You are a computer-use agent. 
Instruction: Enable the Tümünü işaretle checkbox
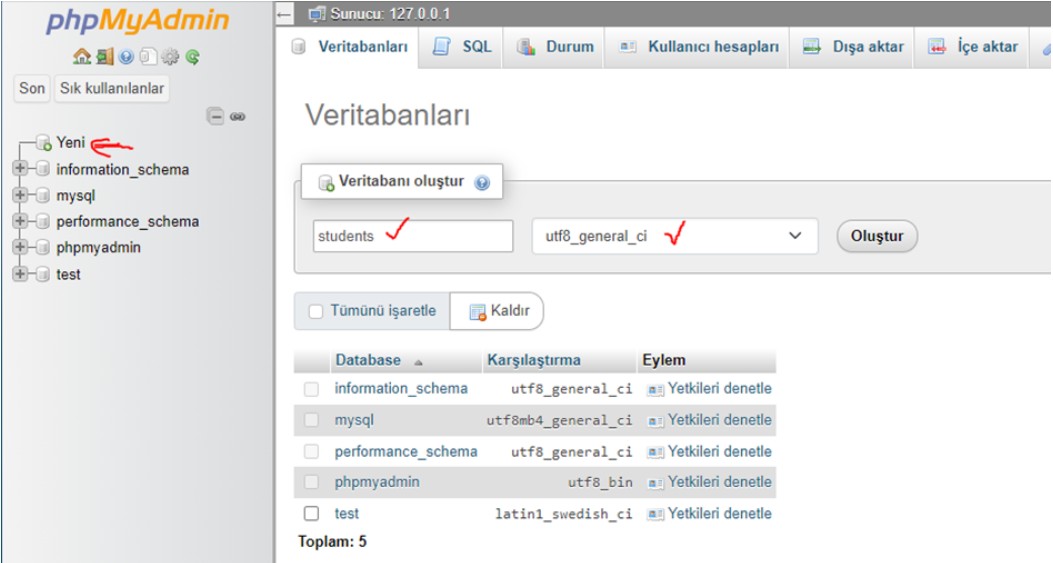(x=316, y=311)
